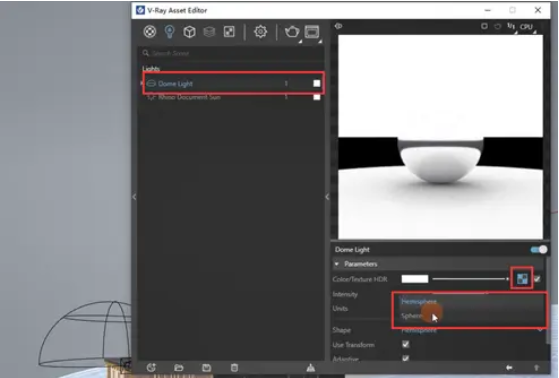The width and height of the screenshot is (559, 378).
Task: Uncheck the Color/Texture HDR texture checkbox
Action: [x=537, y=279]
